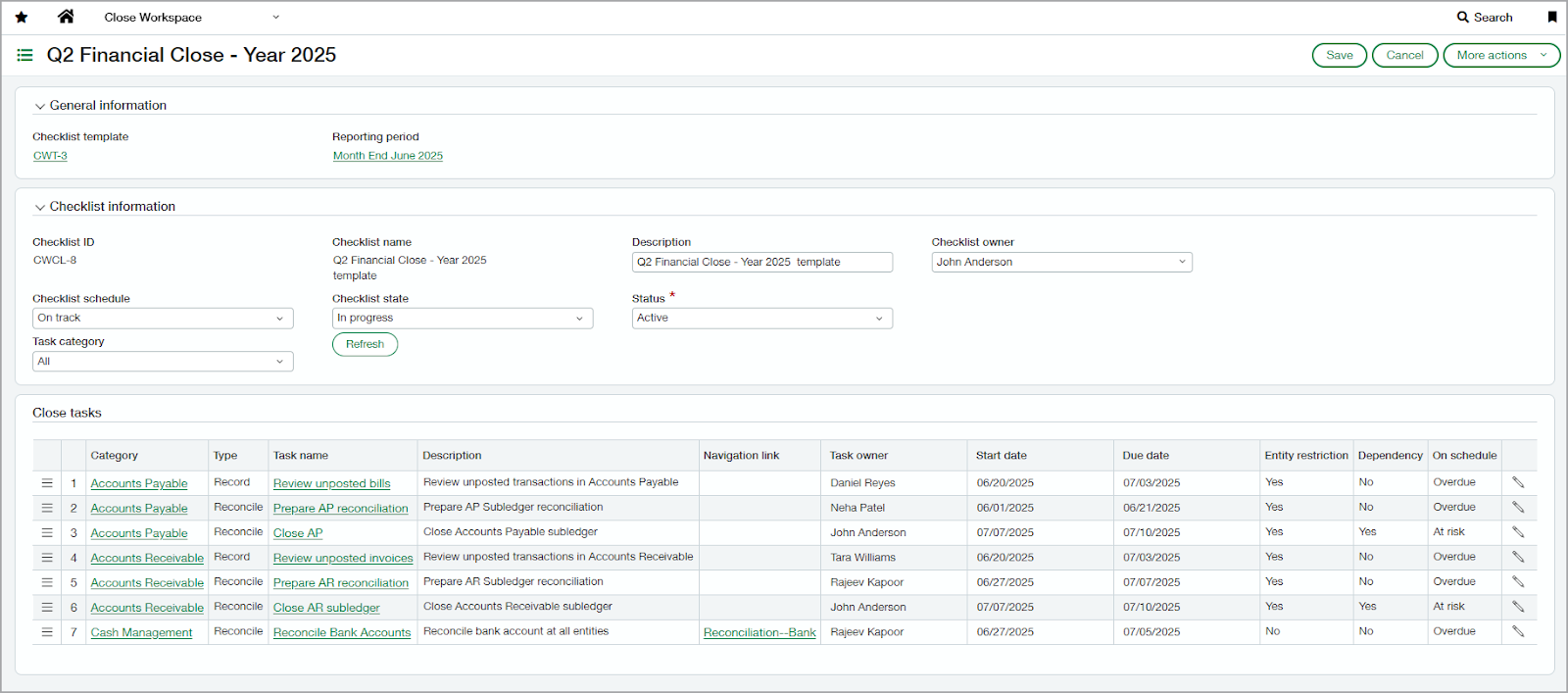Click the favorites star icon
Viewport: 1568px width, 693px height.
coord(22,18)
